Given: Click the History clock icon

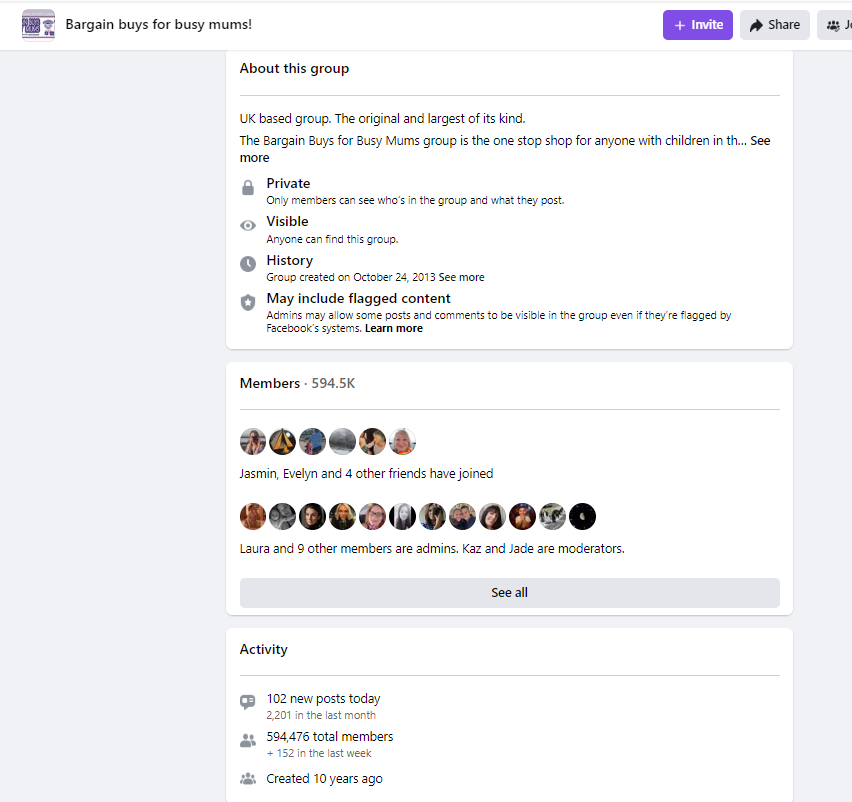Looking at the screenshot, I should (248, 264).
